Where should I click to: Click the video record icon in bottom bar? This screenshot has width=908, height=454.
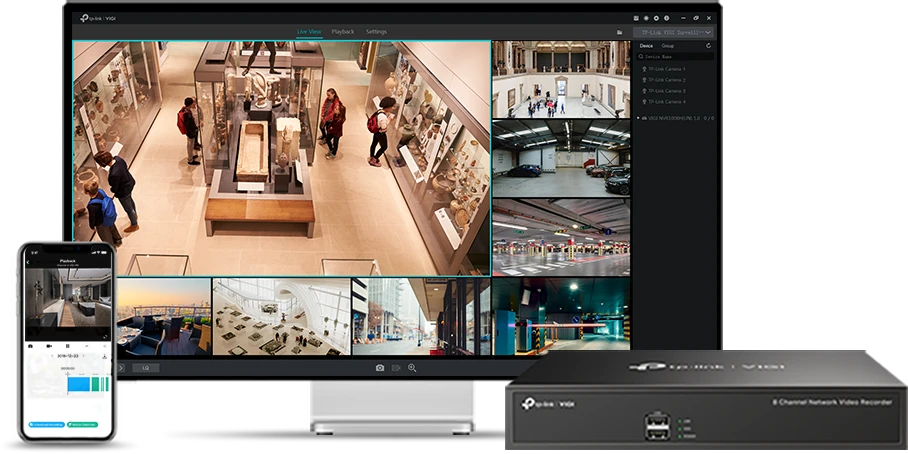pyautogui.click(x=396, y=368)
